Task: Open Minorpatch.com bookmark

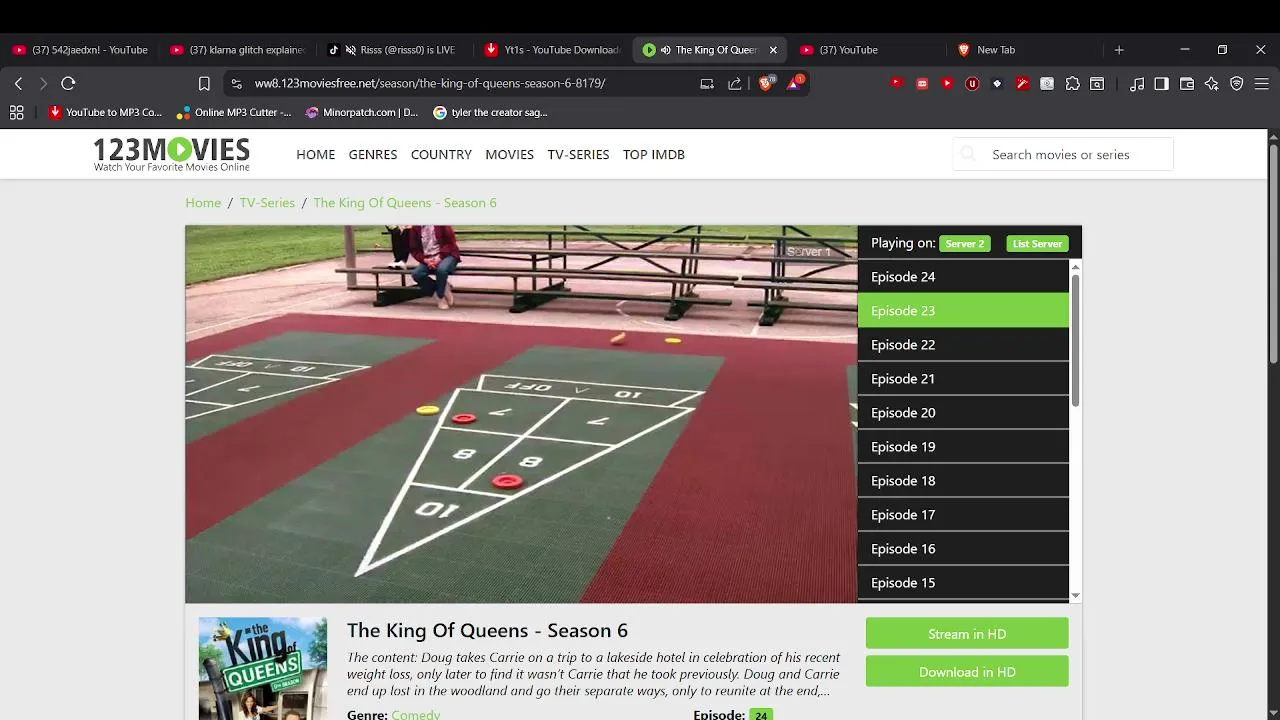Action: (362, 113)
